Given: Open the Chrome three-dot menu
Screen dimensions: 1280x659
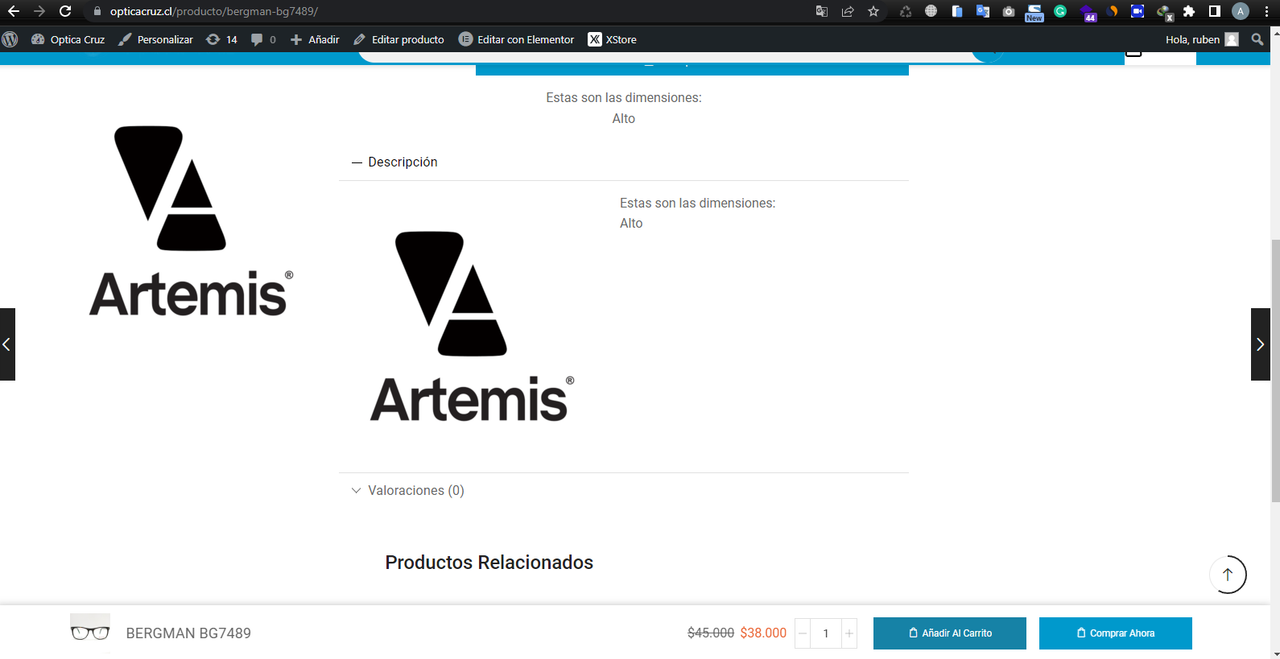Looking at the screenshot, I should point(1266,12).
